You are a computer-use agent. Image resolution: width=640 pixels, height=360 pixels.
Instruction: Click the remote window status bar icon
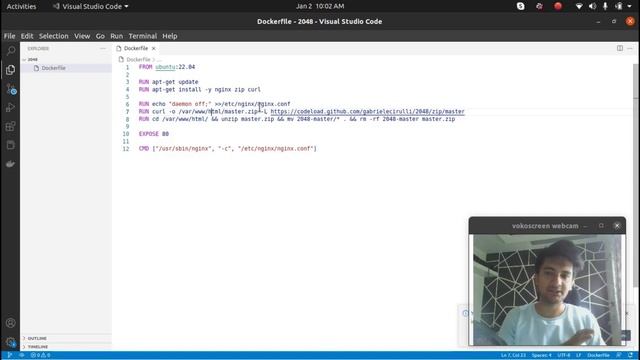10,355
